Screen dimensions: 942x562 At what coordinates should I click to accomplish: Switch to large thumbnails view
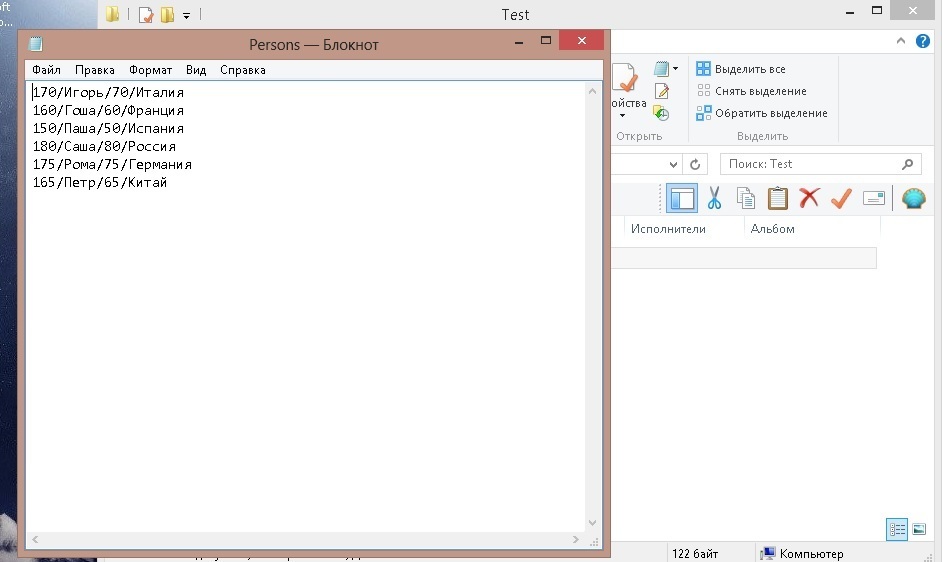click(920, 529)
